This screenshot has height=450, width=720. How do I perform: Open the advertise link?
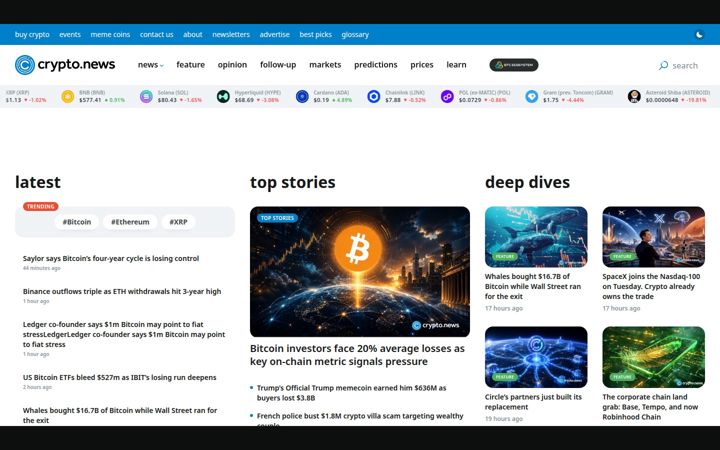[x=275, y=34]
